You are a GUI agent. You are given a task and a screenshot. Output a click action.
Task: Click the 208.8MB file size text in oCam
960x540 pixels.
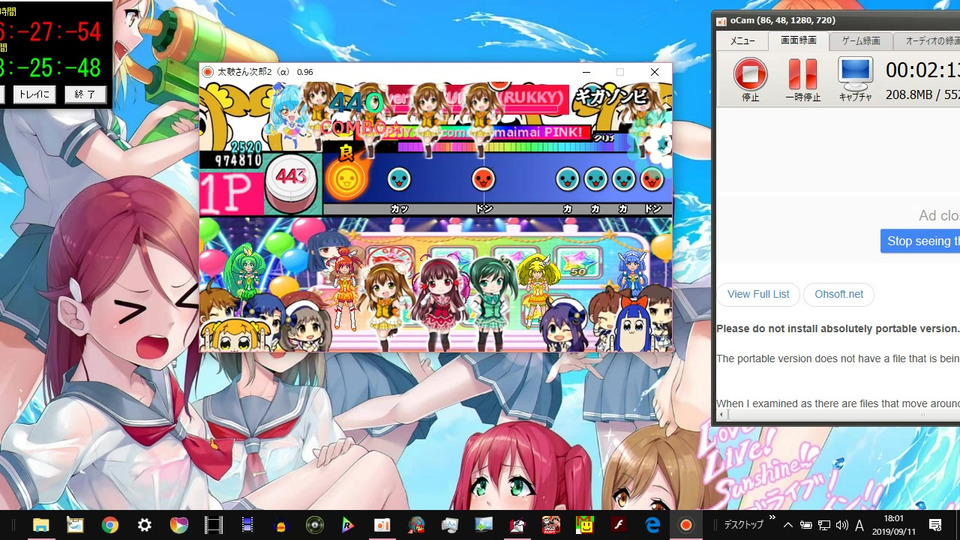point(911,95)
